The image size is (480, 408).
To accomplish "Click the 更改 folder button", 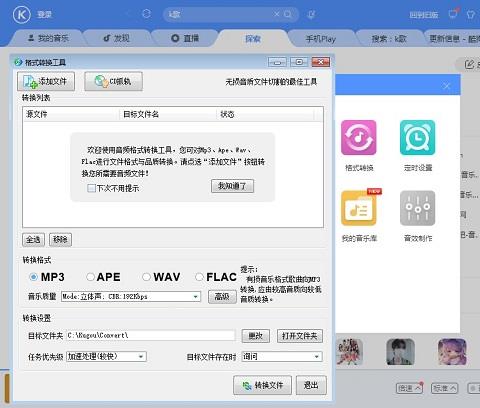I will (x=256, y=336).
